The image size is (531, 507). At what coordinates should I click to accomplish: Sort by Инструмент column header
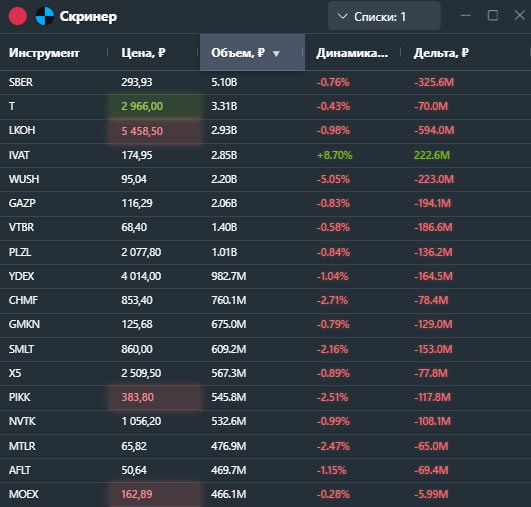pos(44,53)
